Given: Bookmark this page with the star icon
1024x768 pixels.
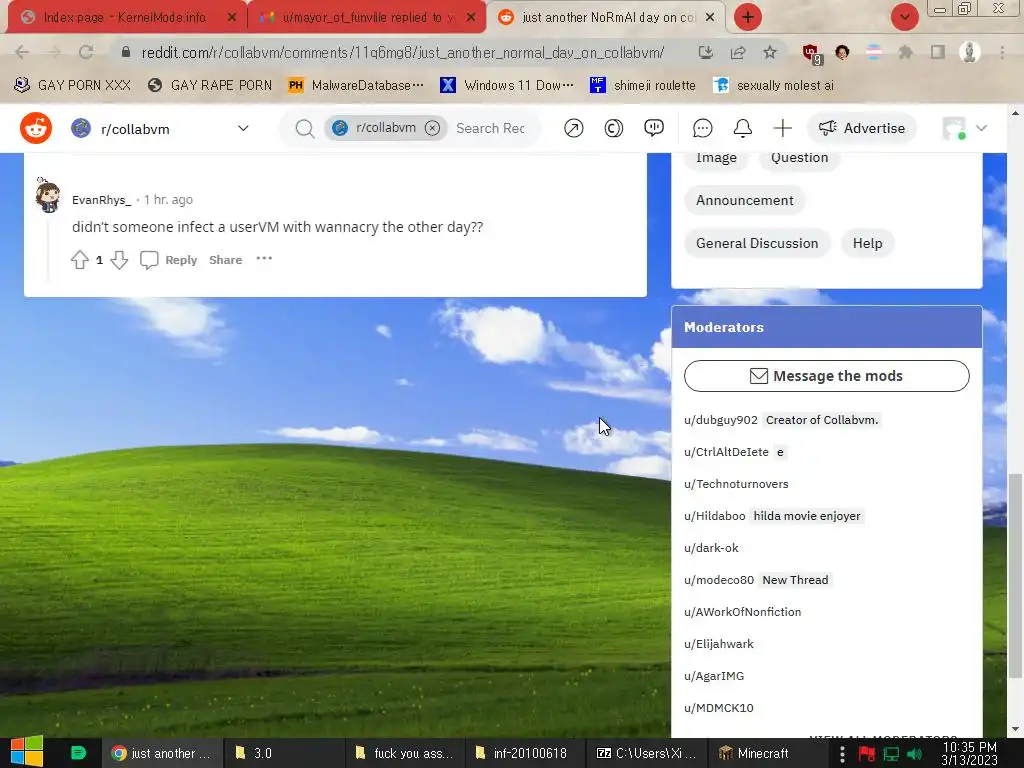Looking at the screenshot, I should [770, 52].
